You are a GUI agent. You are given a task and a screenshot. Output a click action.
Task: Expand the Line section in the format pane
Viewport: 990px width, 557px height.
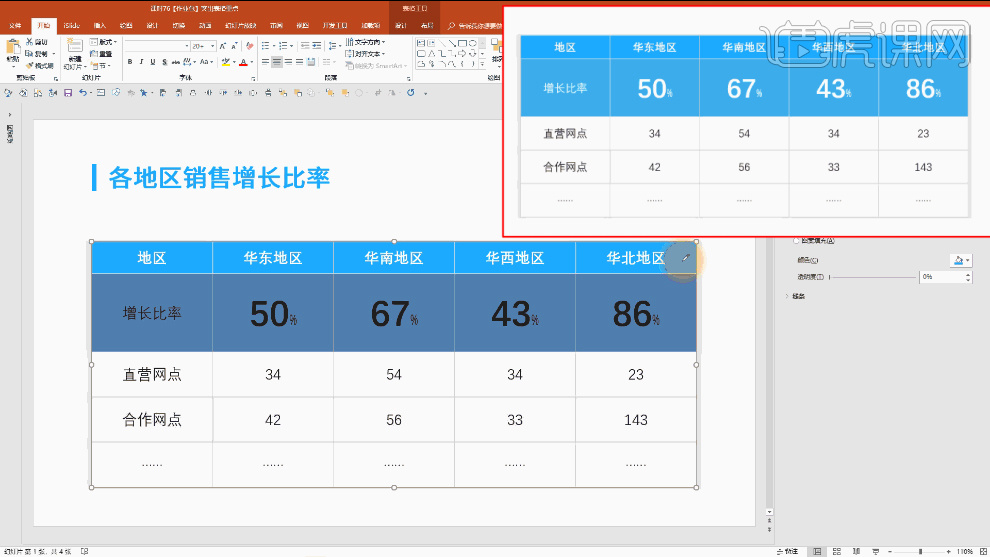(x=790, y=296)
